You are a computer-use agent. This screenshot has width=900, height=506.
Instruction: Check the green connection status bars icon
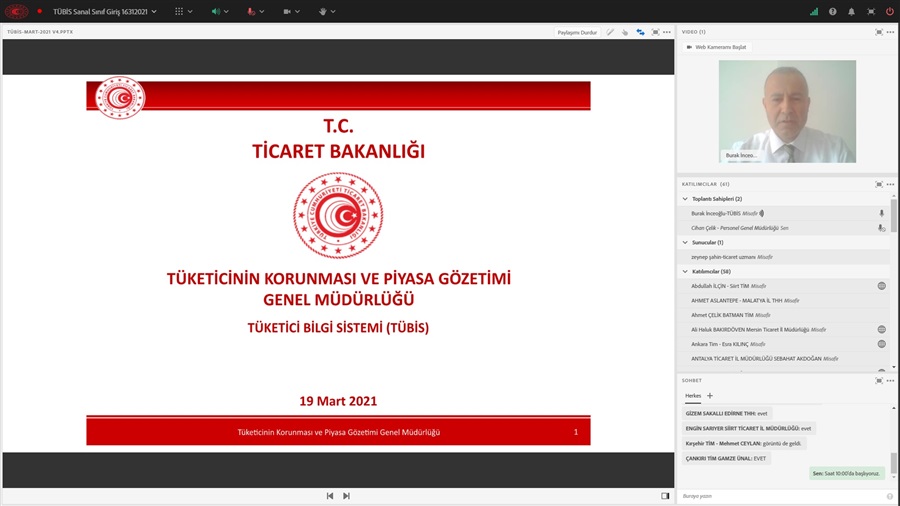(814, 11)
